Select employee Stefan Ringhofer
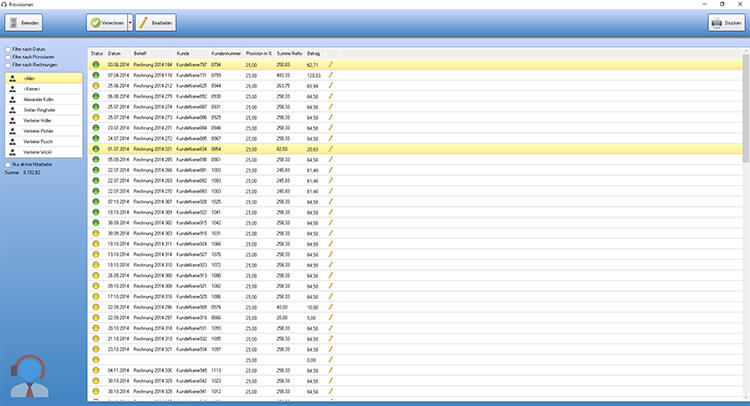This screenshot has height=406, width=750. click(x=44, y=110)
